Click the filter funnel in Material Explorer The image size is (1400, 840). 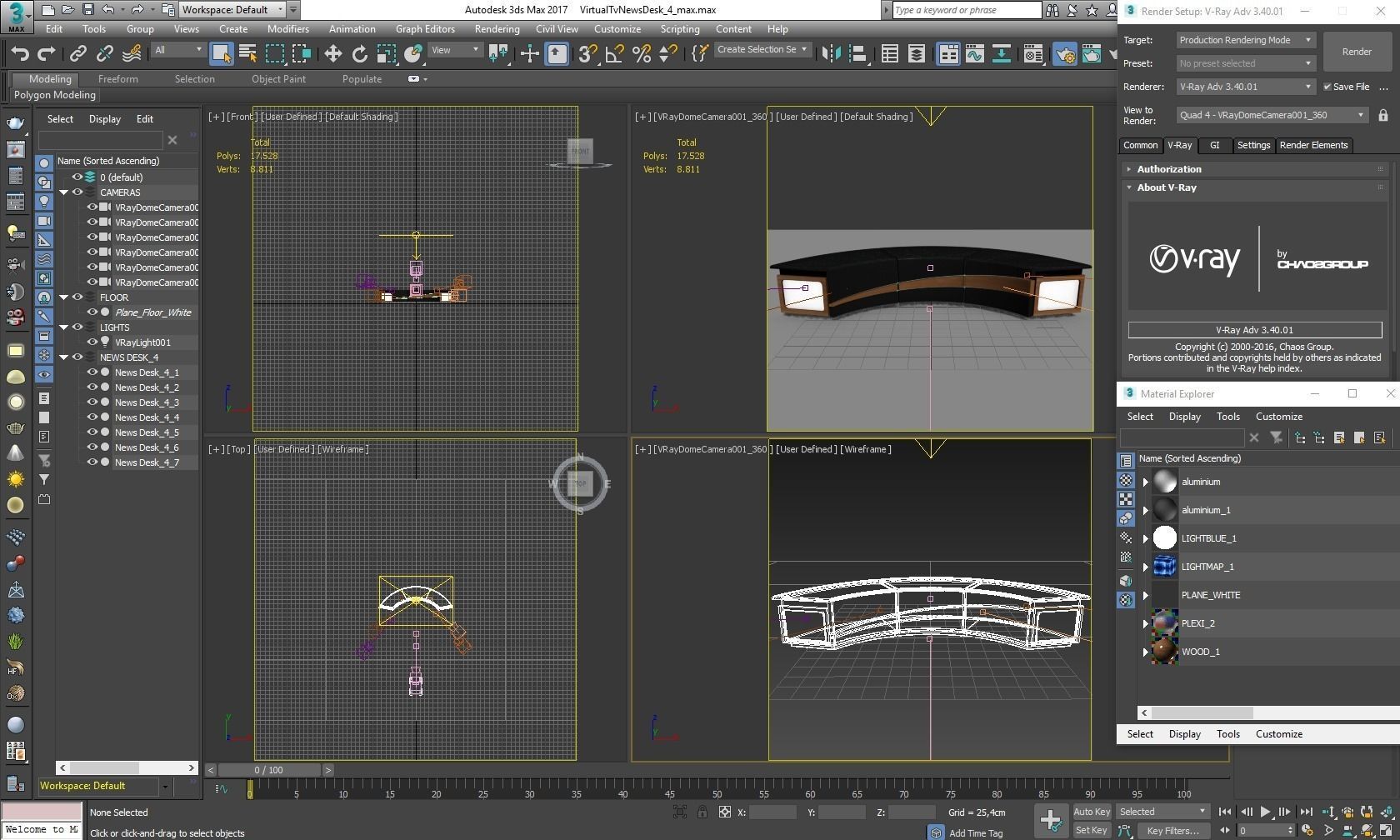pos(1276,437)
